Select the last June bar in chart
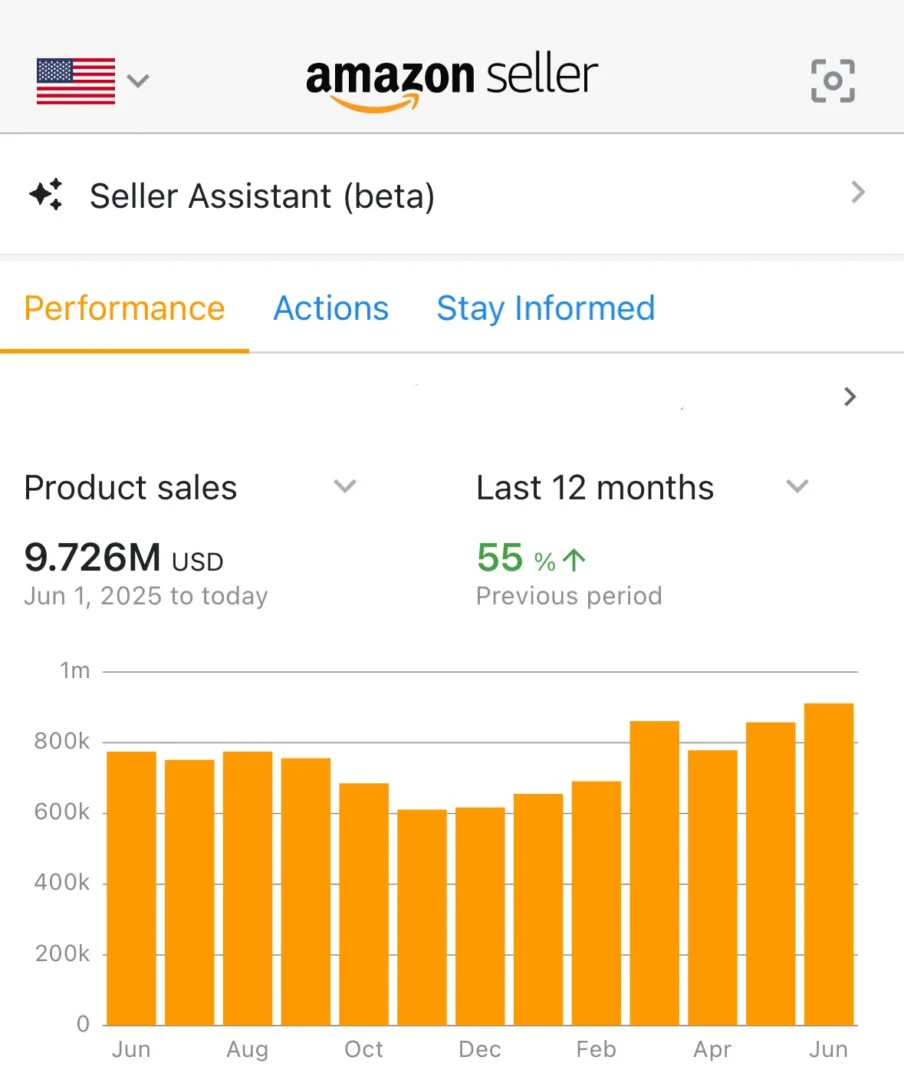This screenshot has height=1080, width=904. click(829, 864)
